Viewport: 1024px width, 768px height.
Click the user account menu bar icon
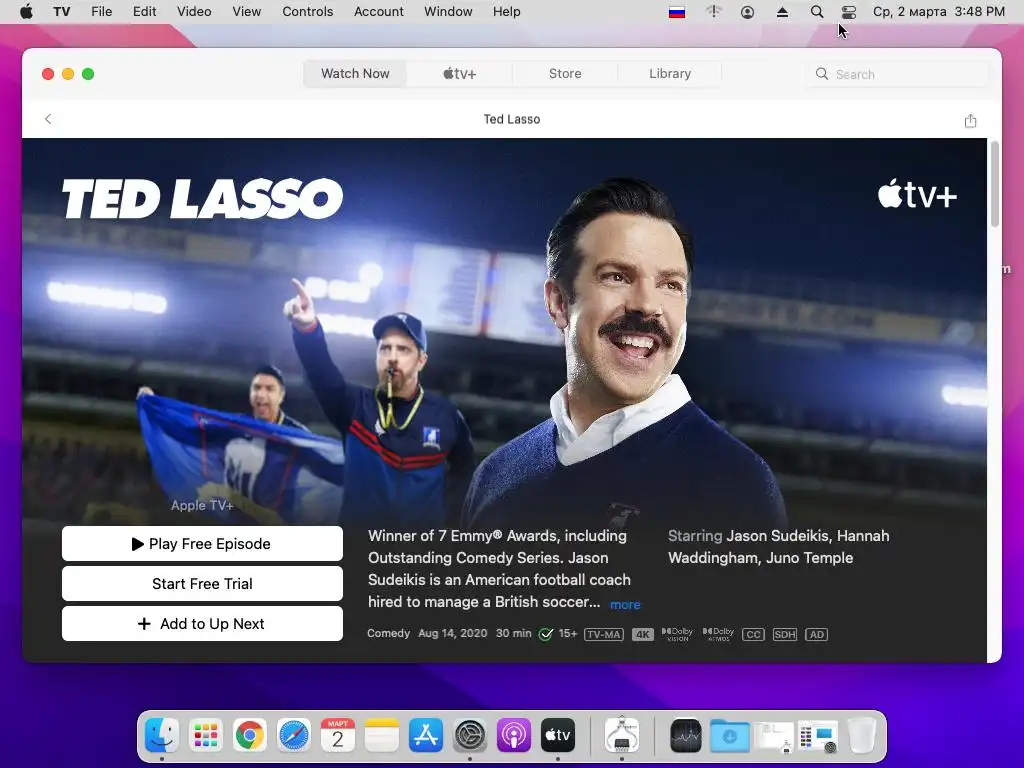coord(748,12)
